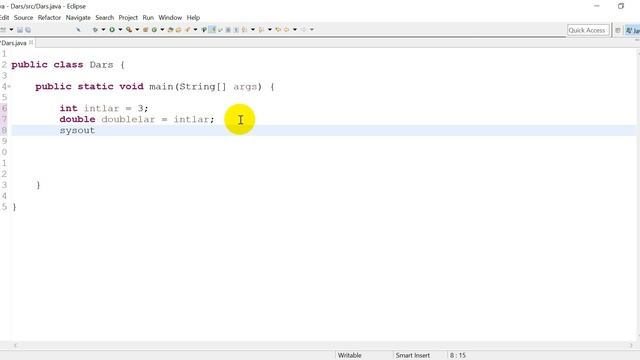Click the Save All icon
Screen dimensions: 640x360
(28, 30)
